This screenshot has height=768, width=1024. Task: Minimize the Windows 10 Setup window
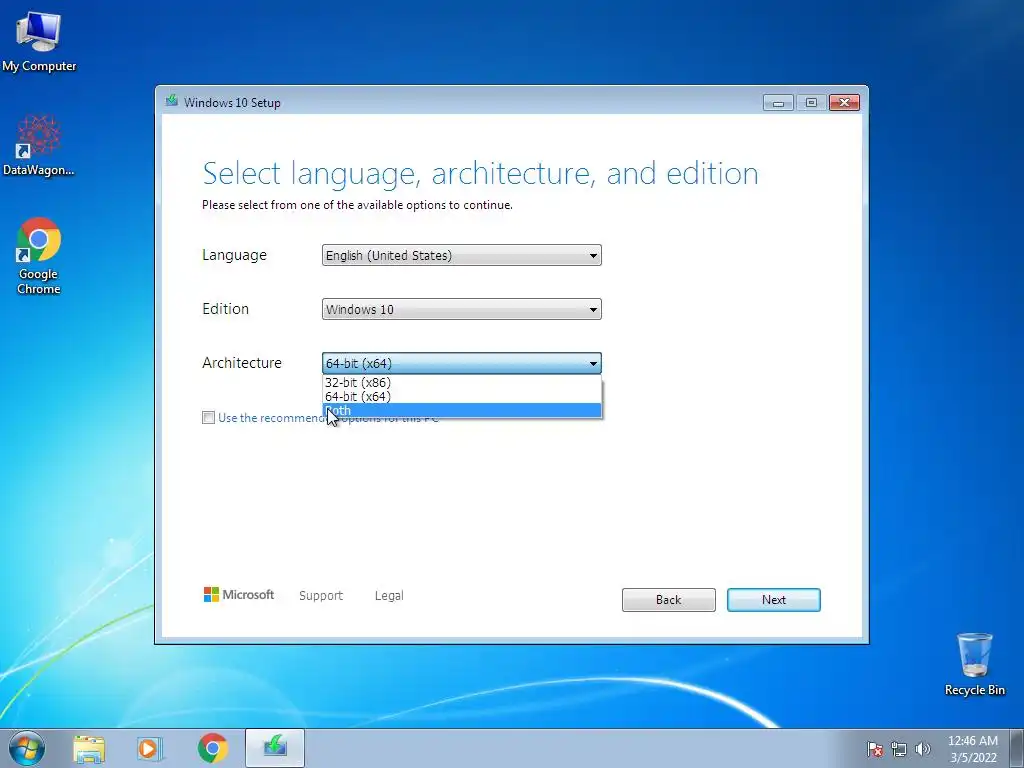point(778,103)
